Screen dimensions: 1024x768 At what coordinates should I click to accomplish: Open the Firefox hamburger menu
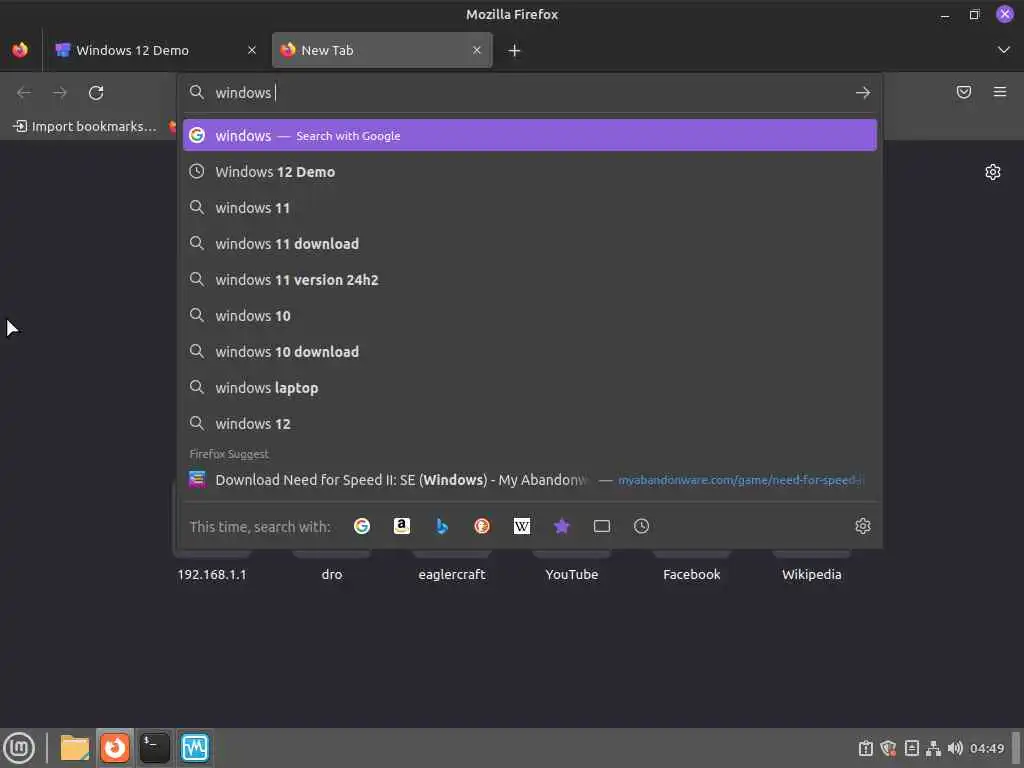pyautogui.click(x=1000, y=92)
